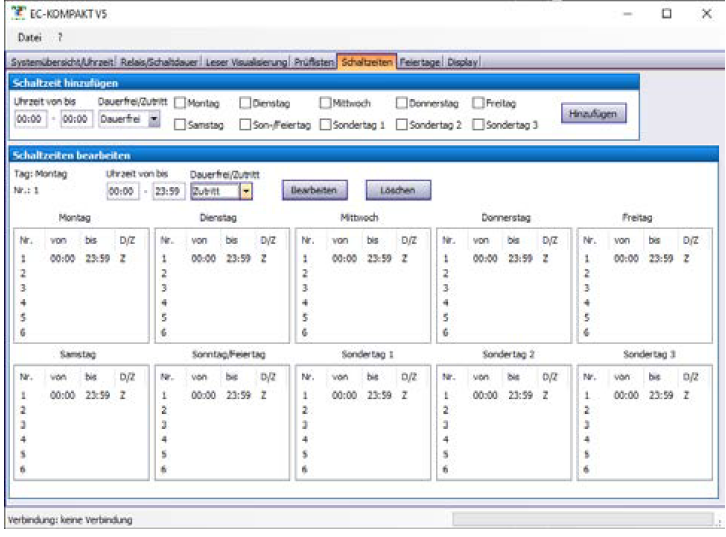This screenshot has height=537, width=726.
Task: Select row 1 in the Sonntag/Feiertag list
Action: 222,395
